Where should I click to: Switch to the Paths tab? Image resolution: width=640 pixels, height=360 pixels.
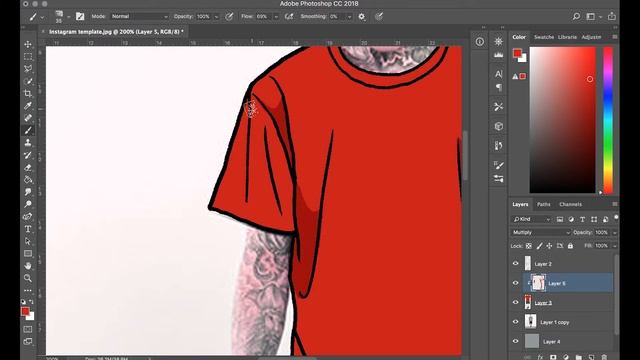544,204
